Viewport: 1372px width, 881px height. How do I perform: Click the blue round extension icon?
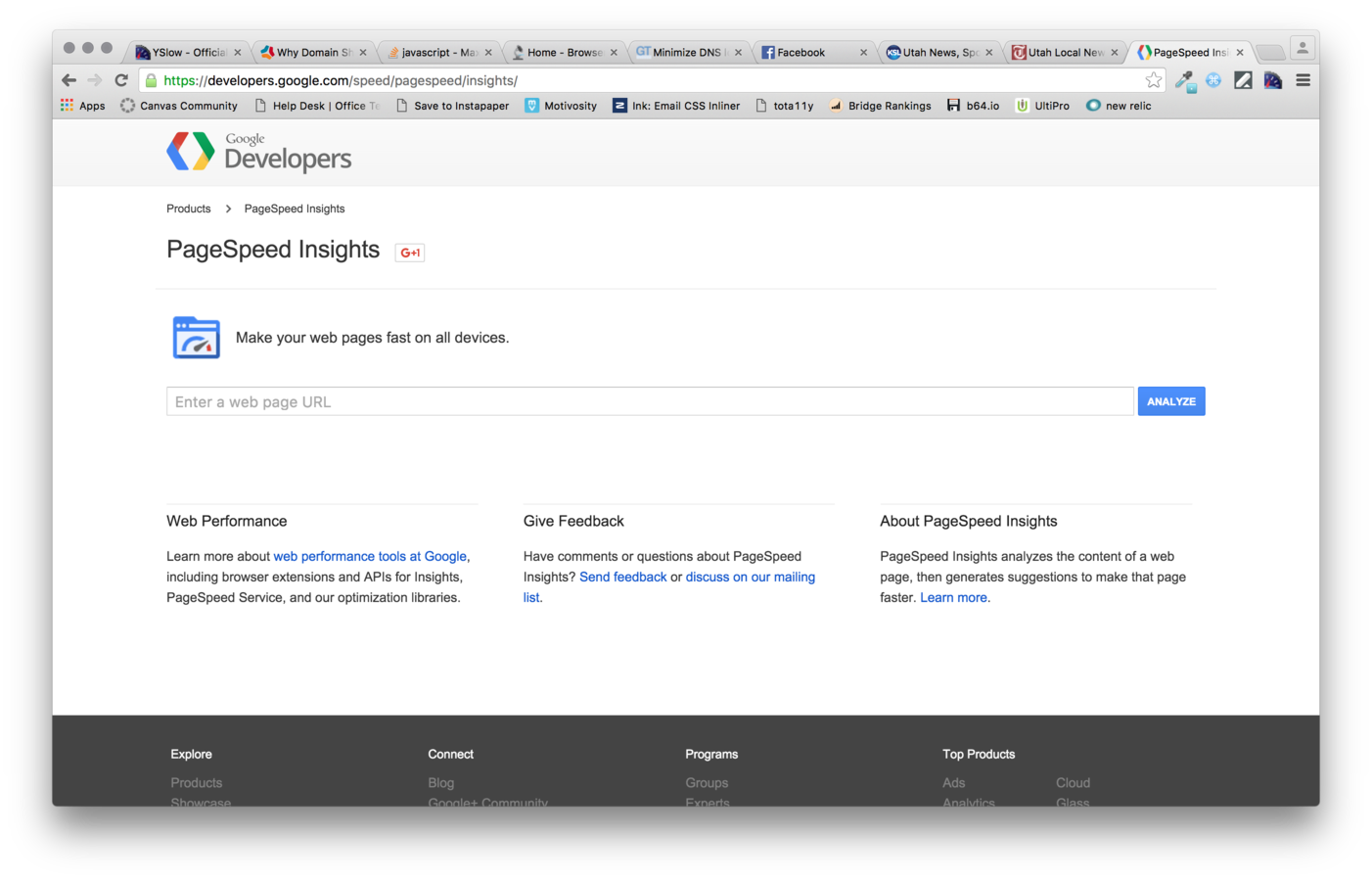coord(1213,80)
